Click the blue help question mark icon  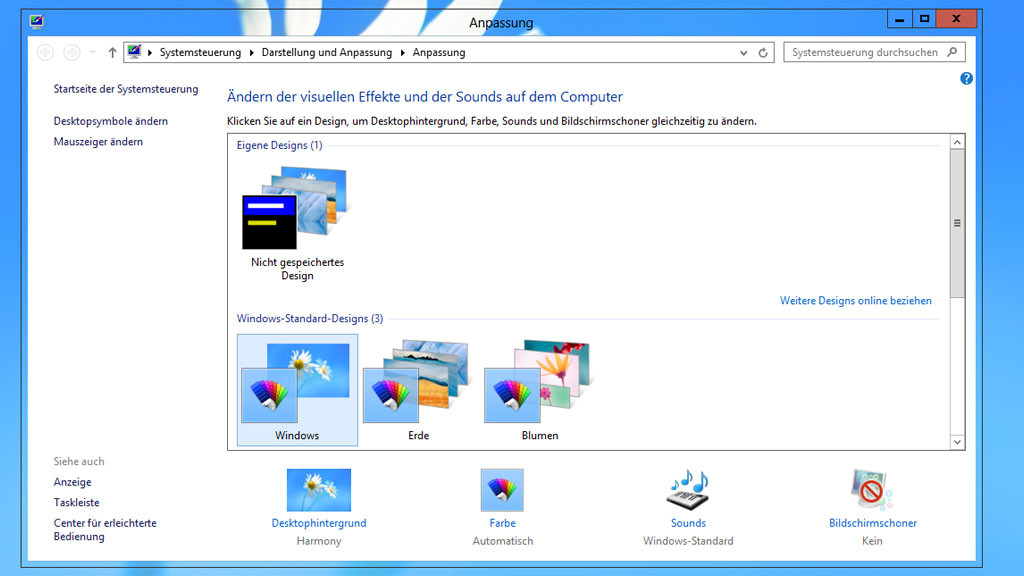[x=966, y=78]
